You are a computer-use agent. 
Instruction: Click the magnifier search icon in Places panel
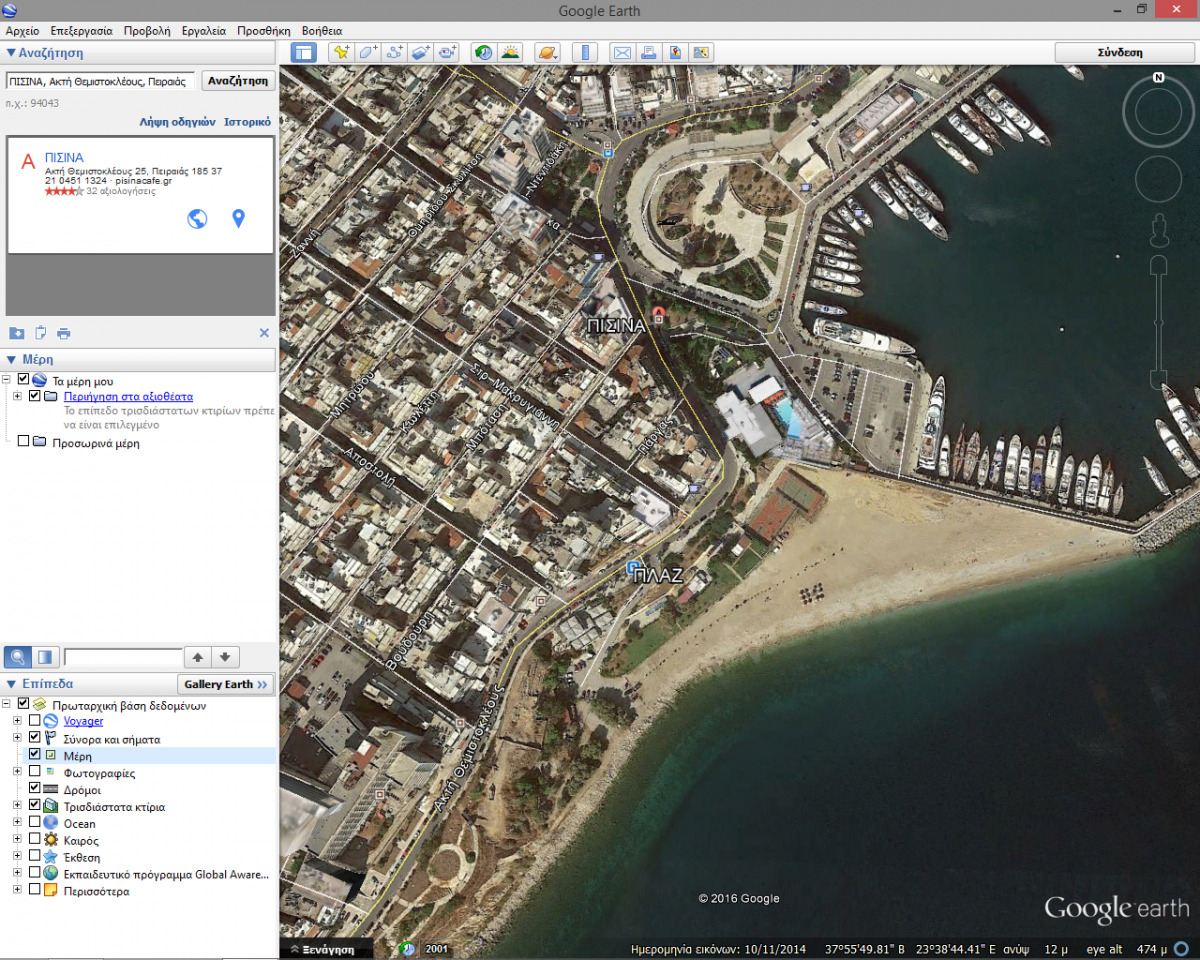(x=18, y=657)
